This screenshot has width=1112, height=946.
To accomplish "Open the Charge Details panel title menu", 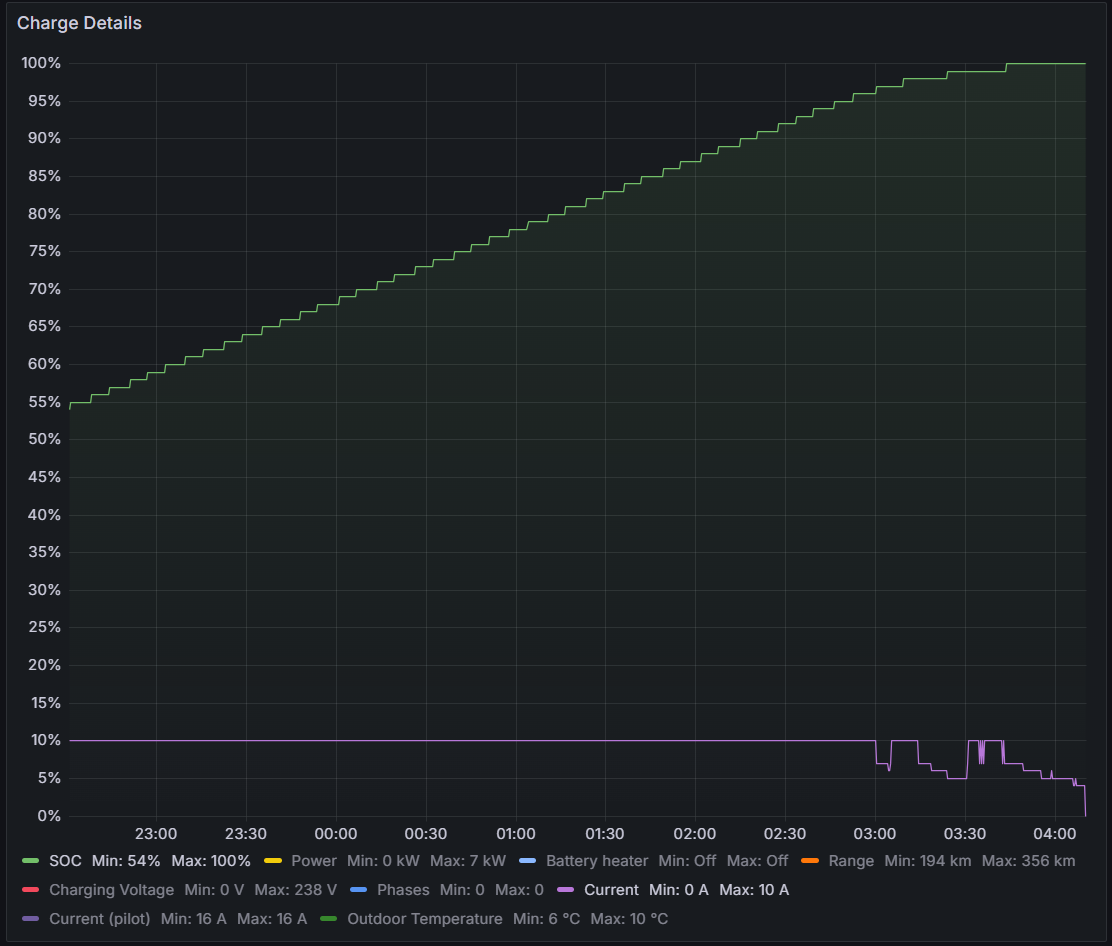I will [79, 23].
